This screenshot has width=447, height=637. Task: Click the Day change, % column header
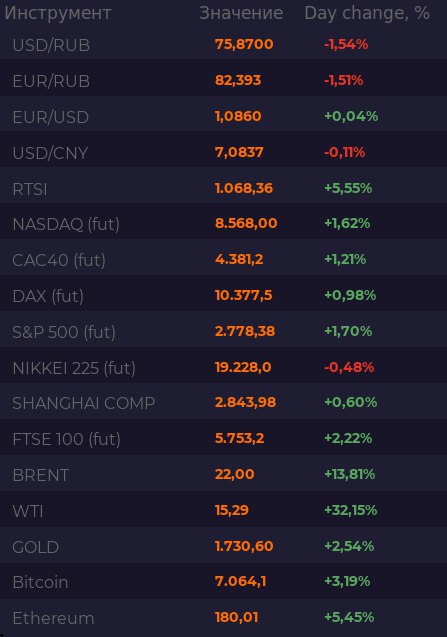[367, 13]
